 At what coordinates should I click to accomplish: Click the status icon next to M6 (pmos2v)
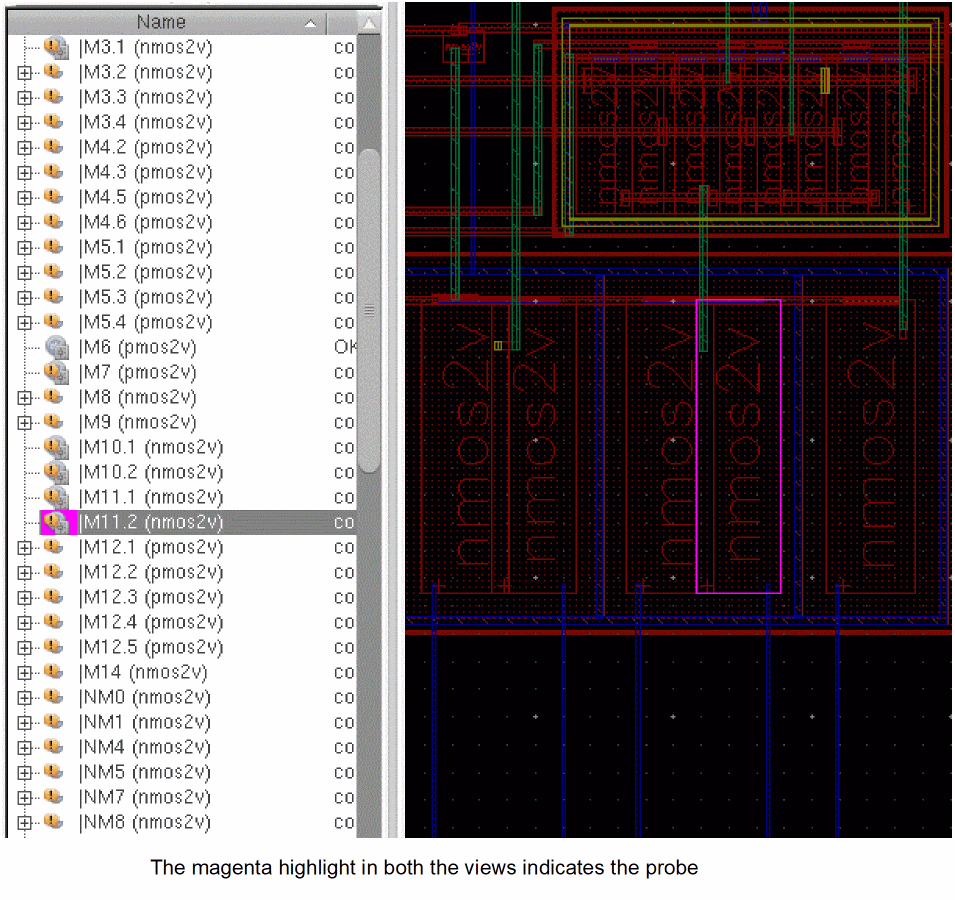click(57, 348)
